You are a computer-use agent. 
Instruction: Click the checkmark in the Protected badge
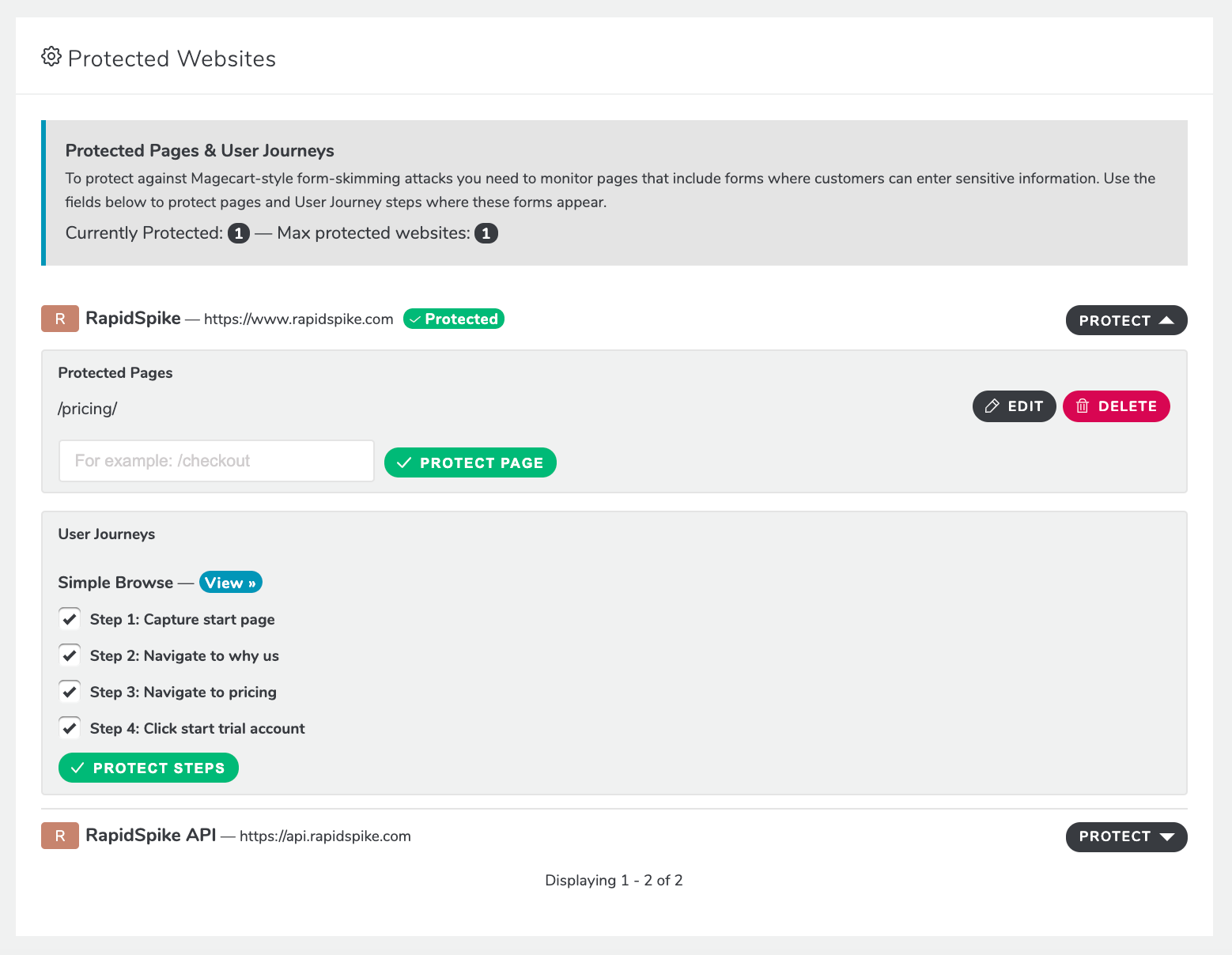coord(415,319)
